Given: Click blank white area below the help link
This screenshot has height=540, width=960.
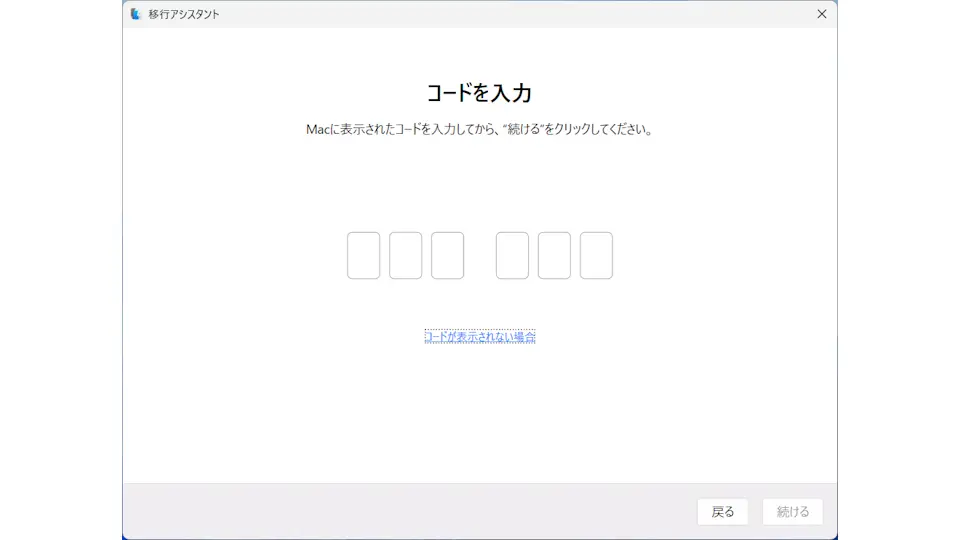Looking at the screenshot, I should pos(480,420).
